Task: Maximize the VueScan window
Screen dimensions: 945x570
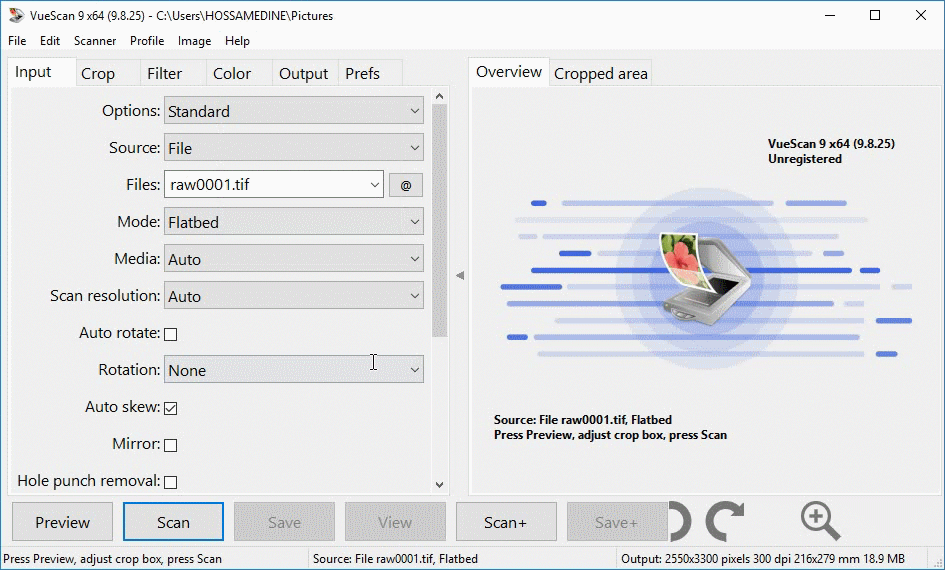Action: (x=875, y=16)
